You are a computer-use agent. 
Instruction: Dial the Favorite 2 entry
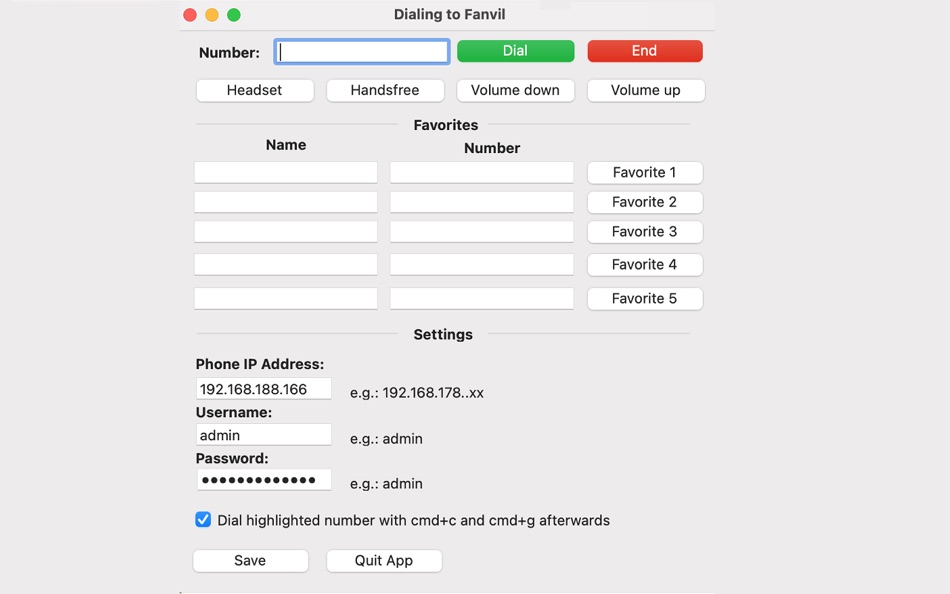click(645, 202)
